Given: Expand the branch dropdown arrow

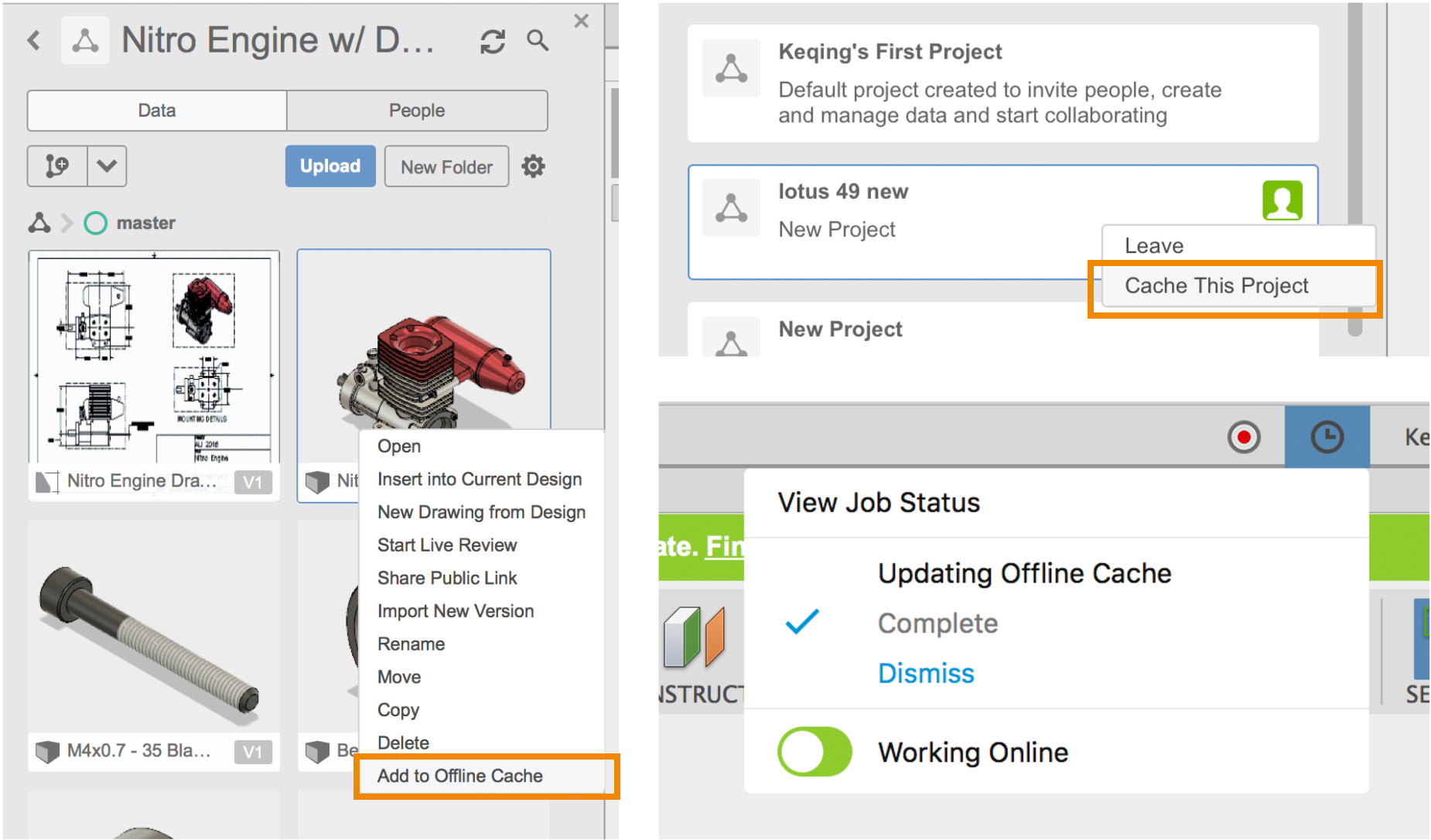Looking at the screenshot, I should (x=107, y=166).
